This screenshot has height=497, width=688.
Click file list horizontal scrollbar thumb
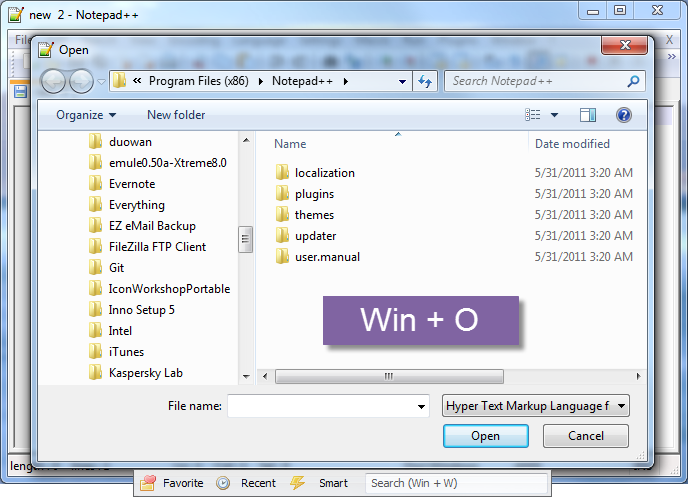(389, 376)
